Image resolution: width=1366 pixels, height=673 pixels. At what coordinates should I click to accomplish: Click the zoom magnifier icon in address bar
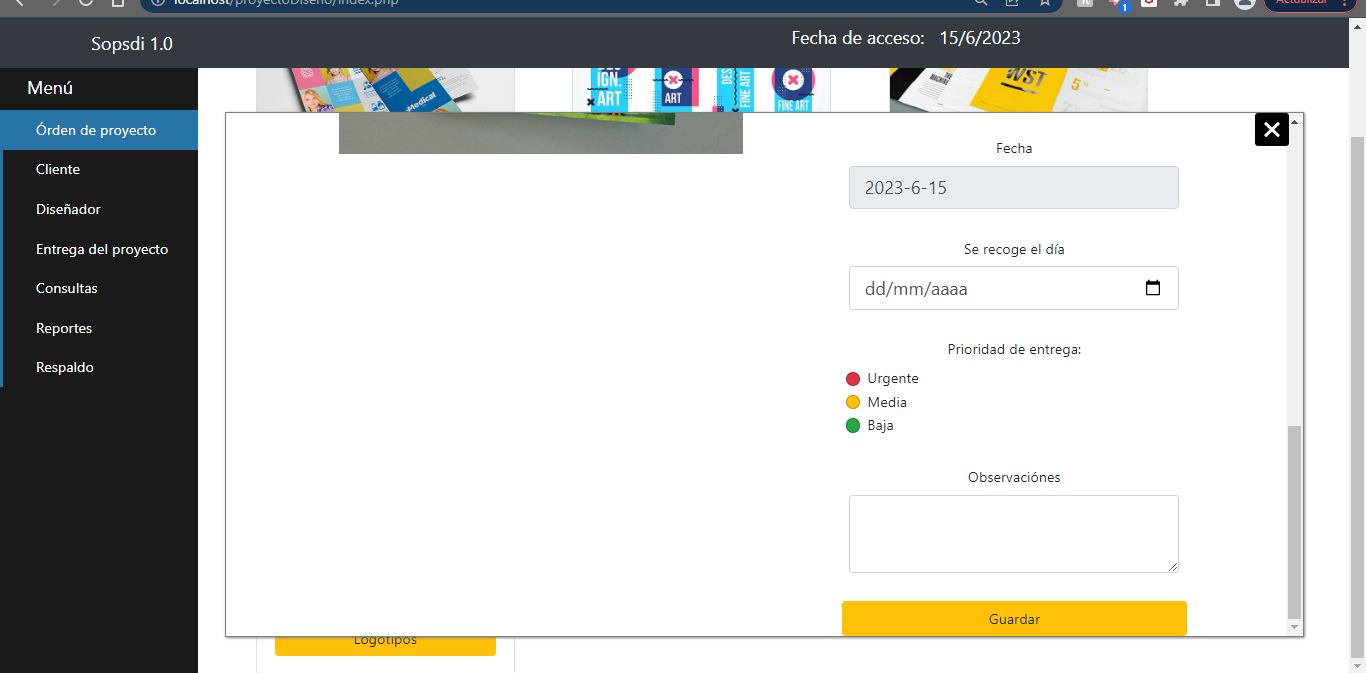click(981, 3)
